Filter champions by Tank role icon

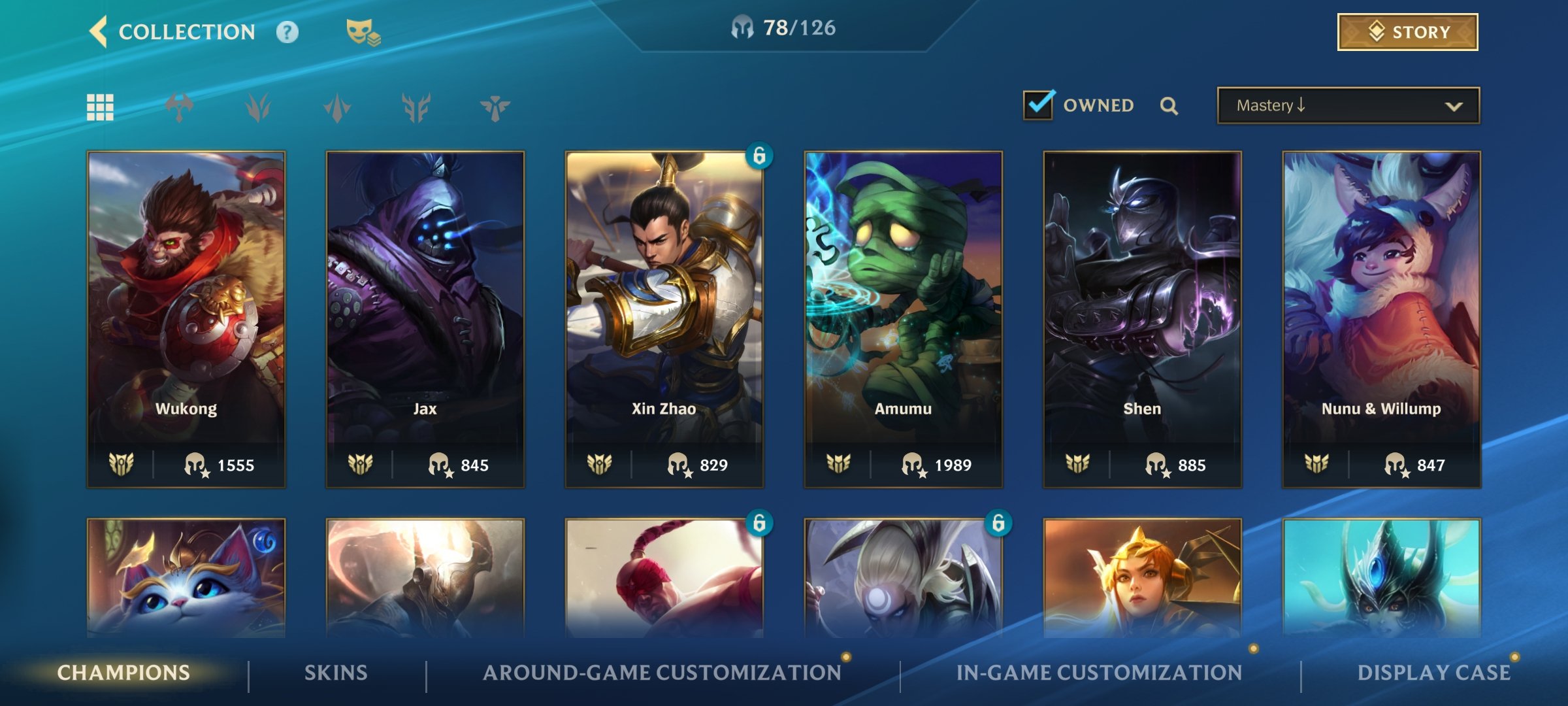coord(416,107)
